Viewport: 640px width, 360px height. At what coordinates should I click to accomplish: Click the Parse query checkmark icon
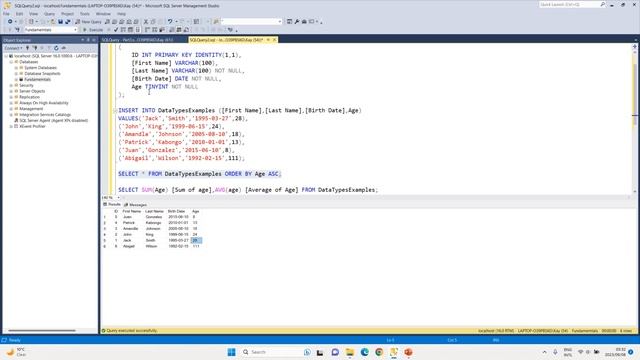point(116,30)
